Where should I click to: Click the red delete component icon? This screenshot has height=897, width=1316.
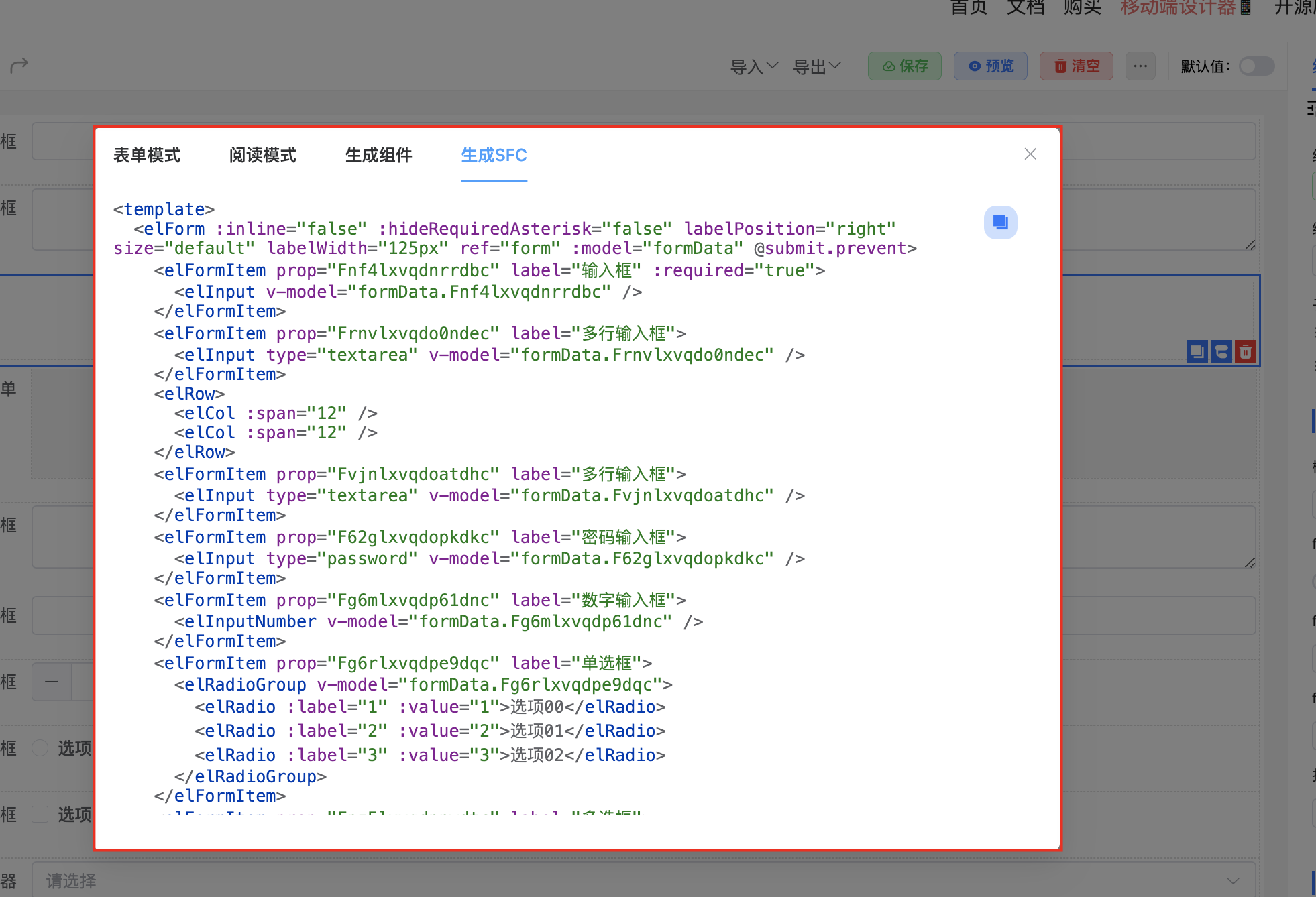1246,351
